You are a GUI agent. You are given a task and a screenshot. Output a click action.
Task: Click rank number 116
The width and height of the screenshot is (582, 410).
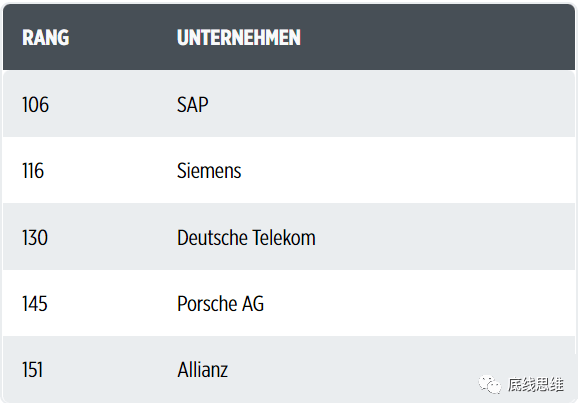pyautogui.click(x=33, y=171)
